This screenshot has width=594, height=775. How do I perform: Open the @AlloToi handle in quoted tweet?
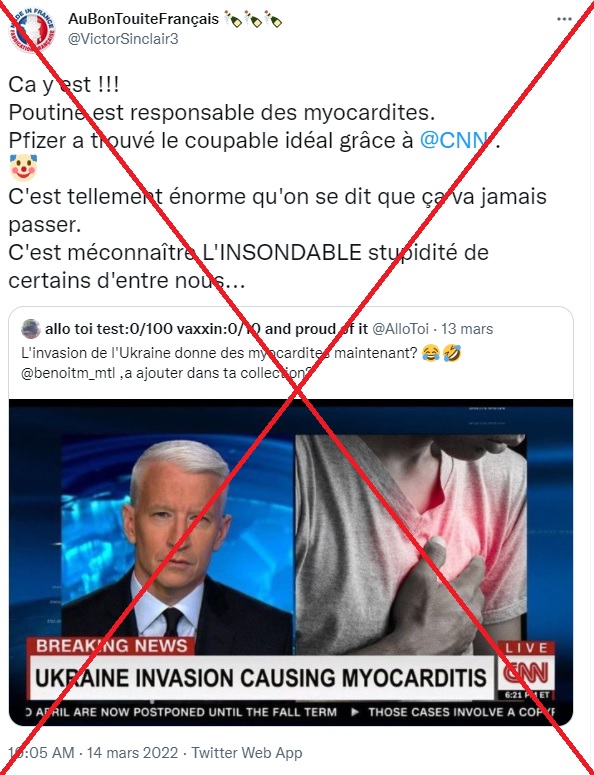[400, 329]
